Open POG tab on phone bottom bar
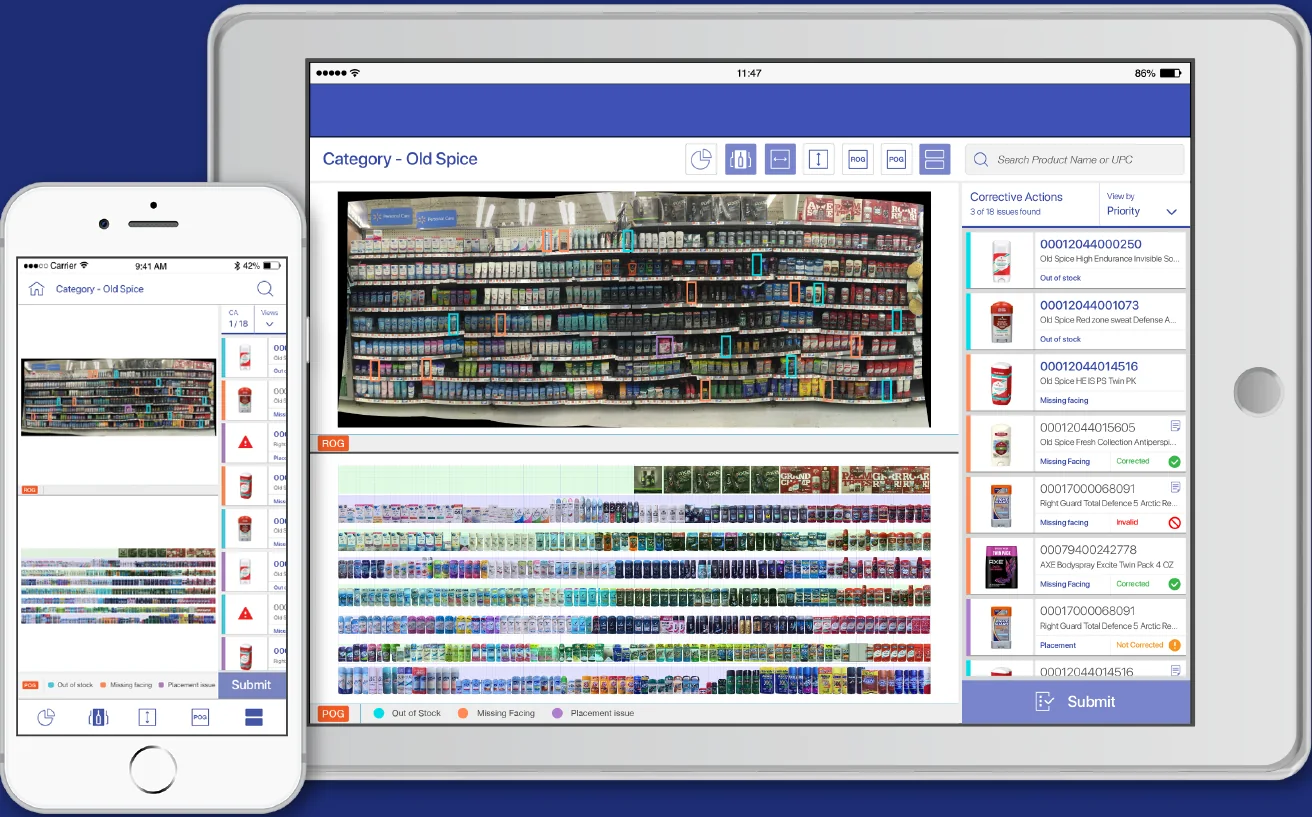The width and height of the screenshot is (1312, 817). point(200,717)
